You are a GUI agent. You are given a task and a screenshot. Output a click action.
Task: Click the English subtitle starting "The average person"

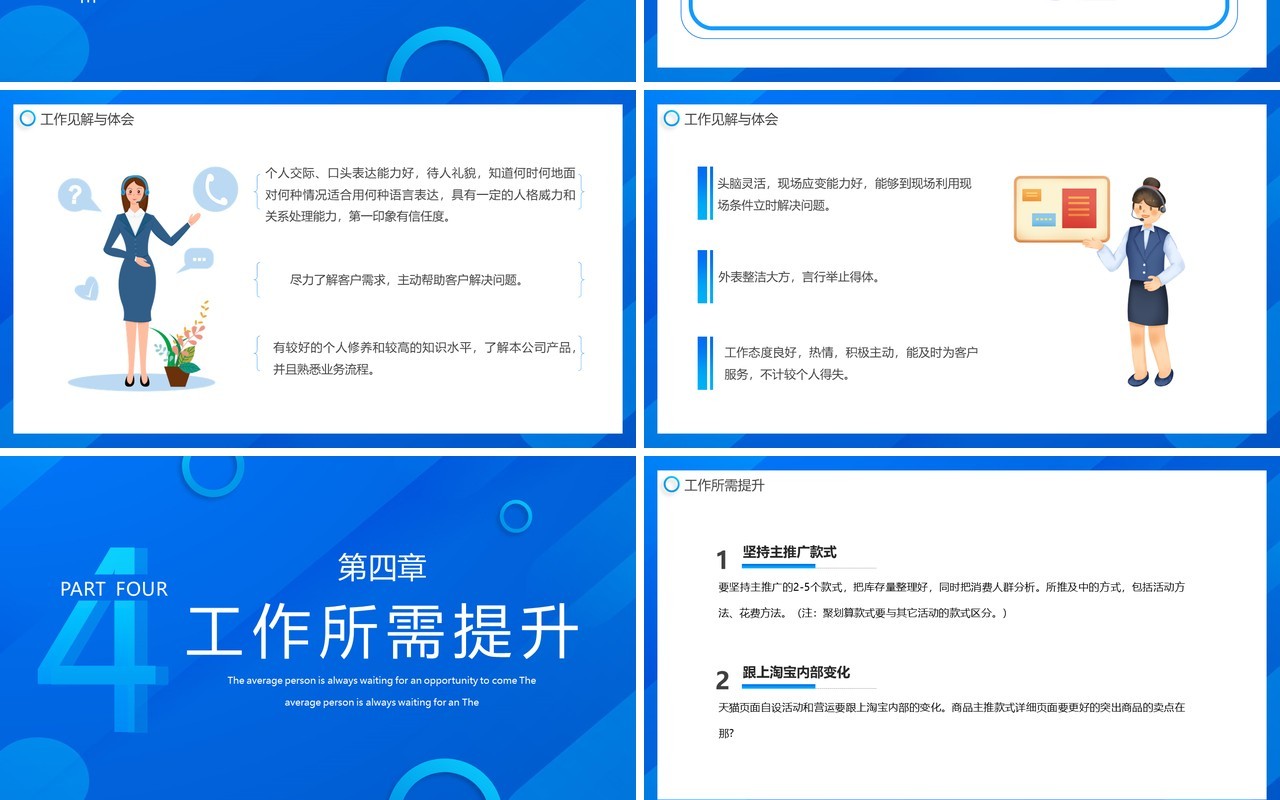click(x=382, y=691)
